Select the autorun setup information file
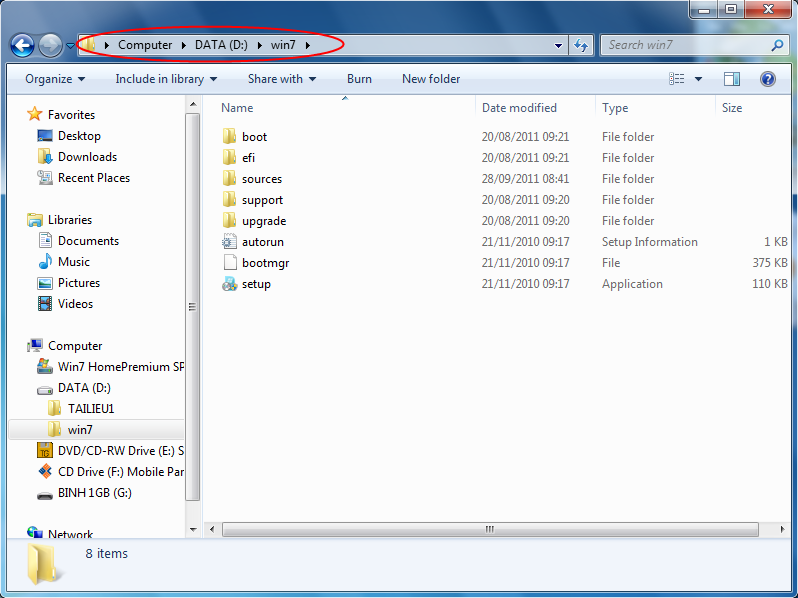The image size is (798, 598). [262, 242]
